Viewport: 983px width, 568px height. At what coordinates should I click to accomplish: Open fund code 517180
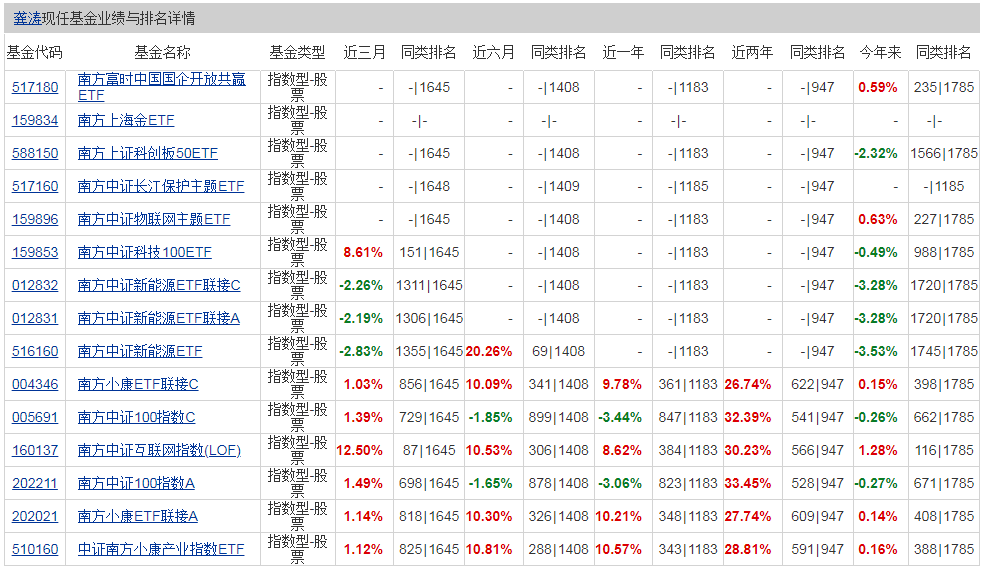(35, 87)
